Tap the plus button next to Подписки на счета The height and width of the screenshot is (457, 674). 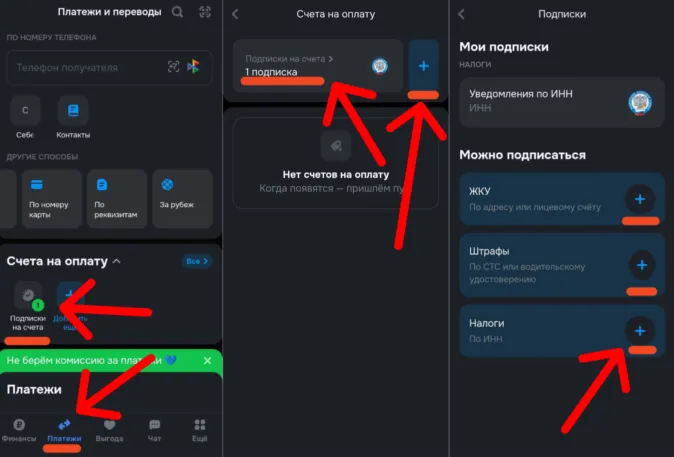click(x=423, y=65)
